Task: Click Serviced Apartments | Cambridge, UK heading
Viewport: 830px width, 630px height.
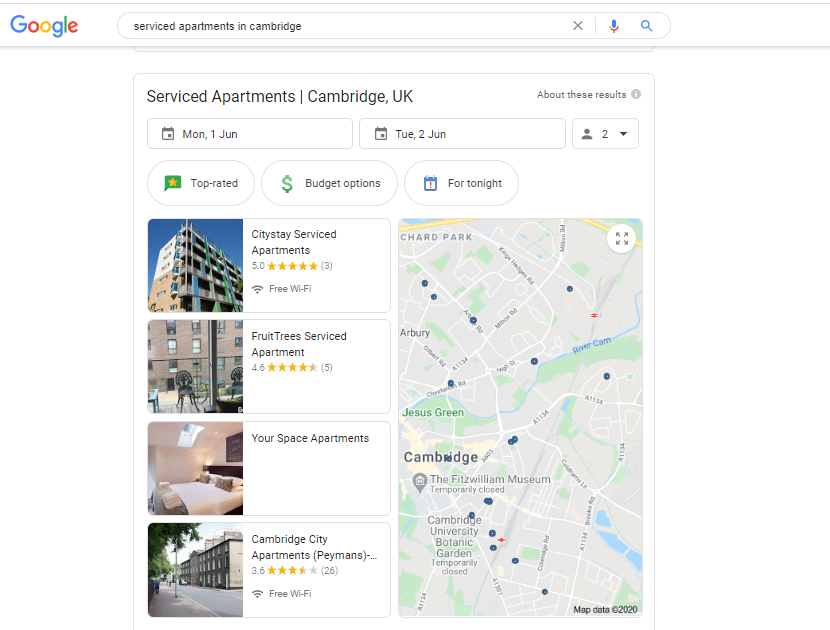Action: pos(279,96)
